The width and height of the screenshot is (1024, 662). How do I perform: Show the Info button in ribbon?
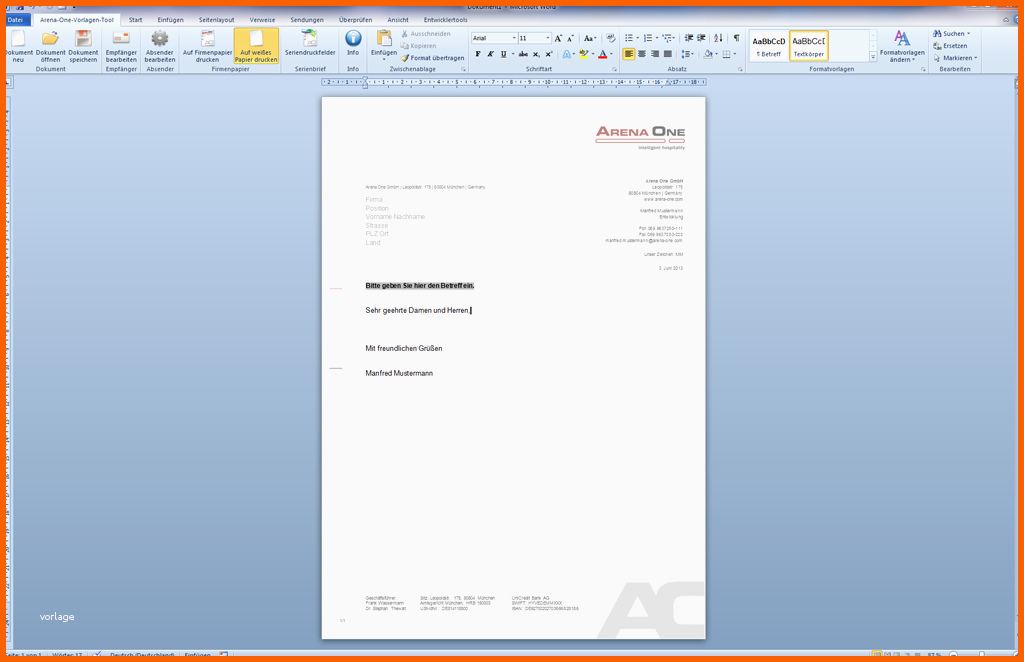(353, 43)
